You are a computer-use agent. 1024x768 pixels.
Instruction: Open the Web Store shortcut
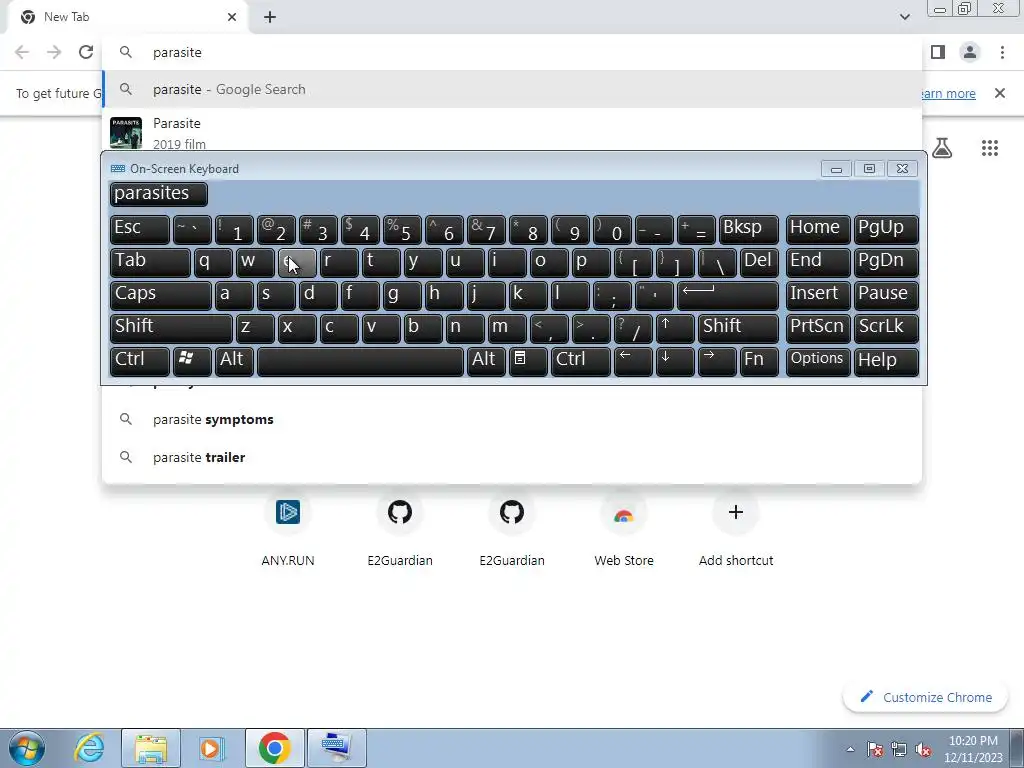624,530
